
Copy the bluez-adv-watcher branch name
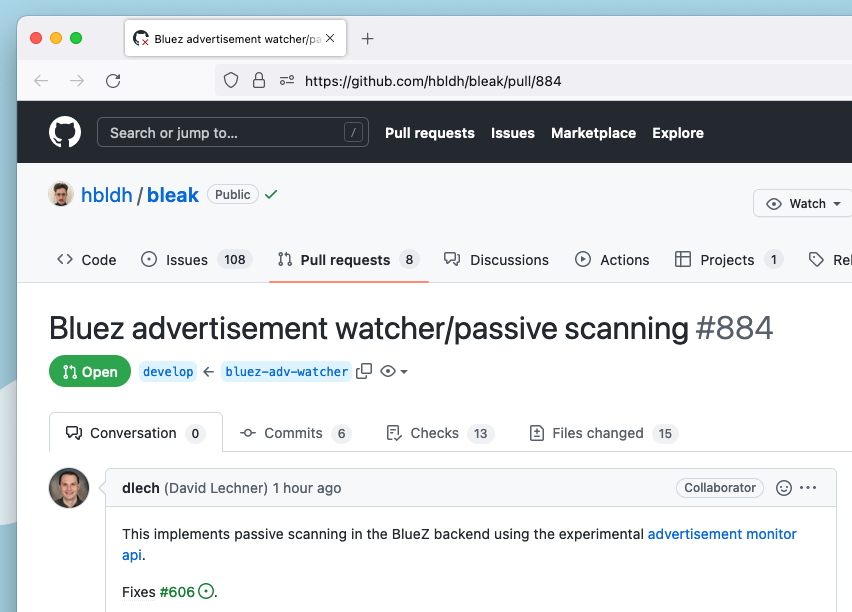tap(364, 371)
